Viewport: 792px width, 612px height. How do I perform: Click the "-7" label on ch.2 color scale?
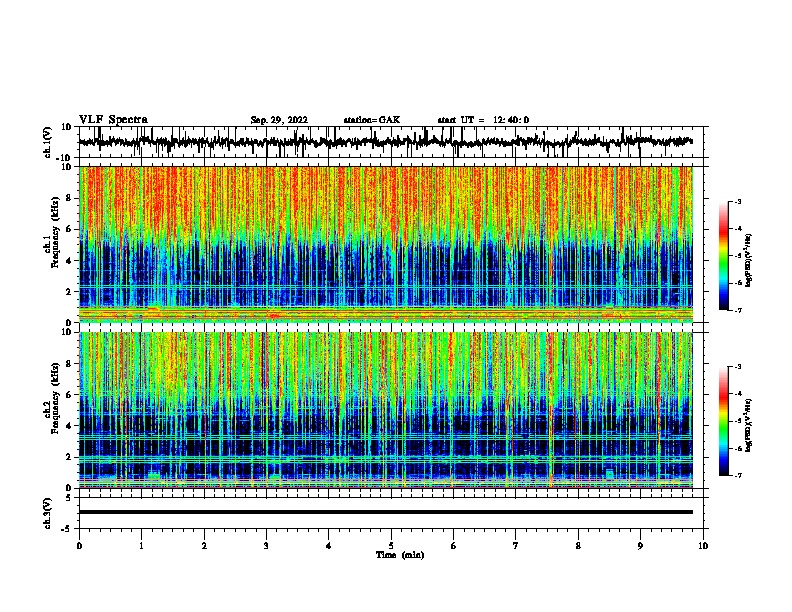click(x=737, y=475)
